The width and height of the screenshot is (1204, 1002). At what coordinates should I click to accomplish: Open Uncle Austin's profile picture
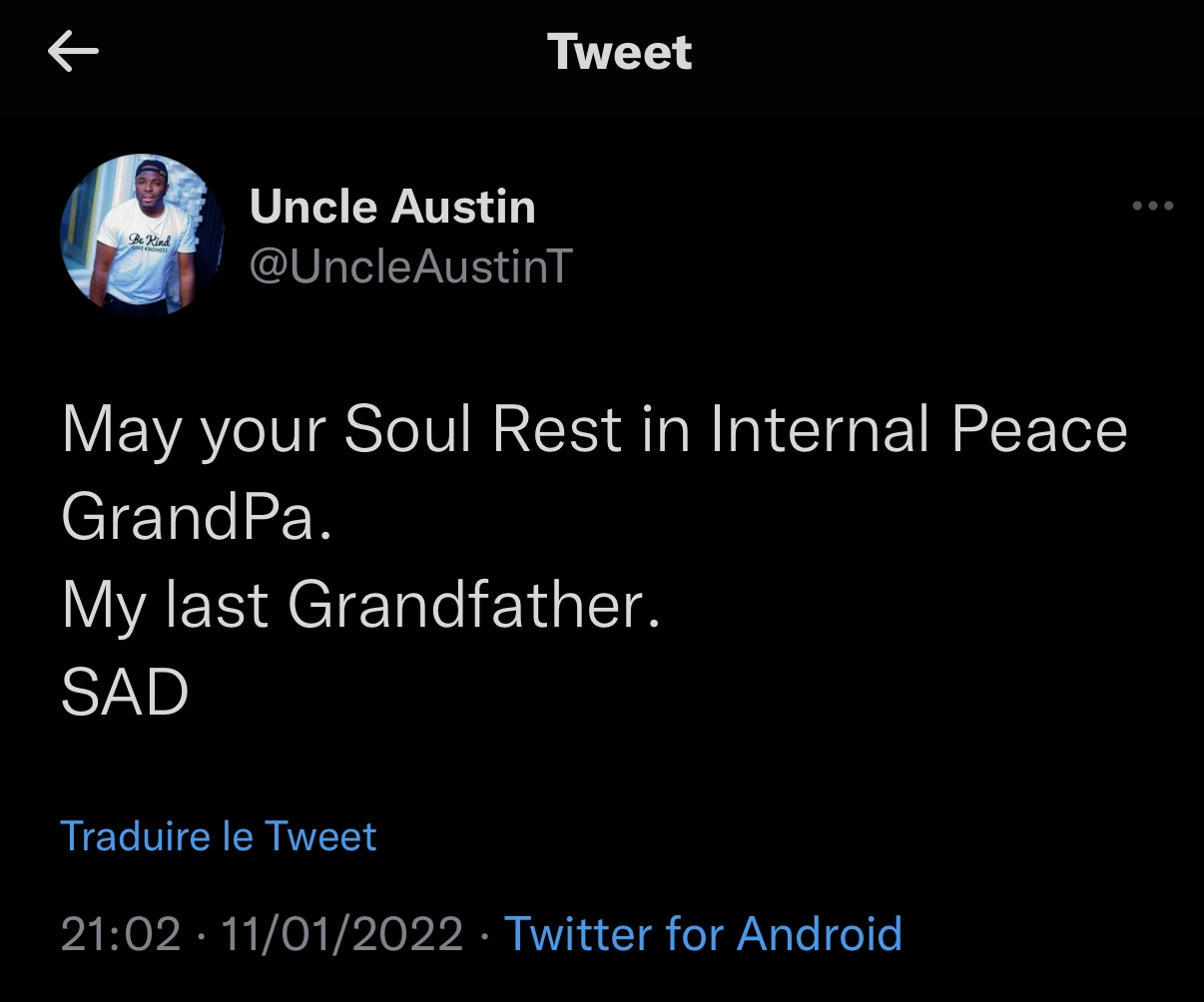click(142, 235)
